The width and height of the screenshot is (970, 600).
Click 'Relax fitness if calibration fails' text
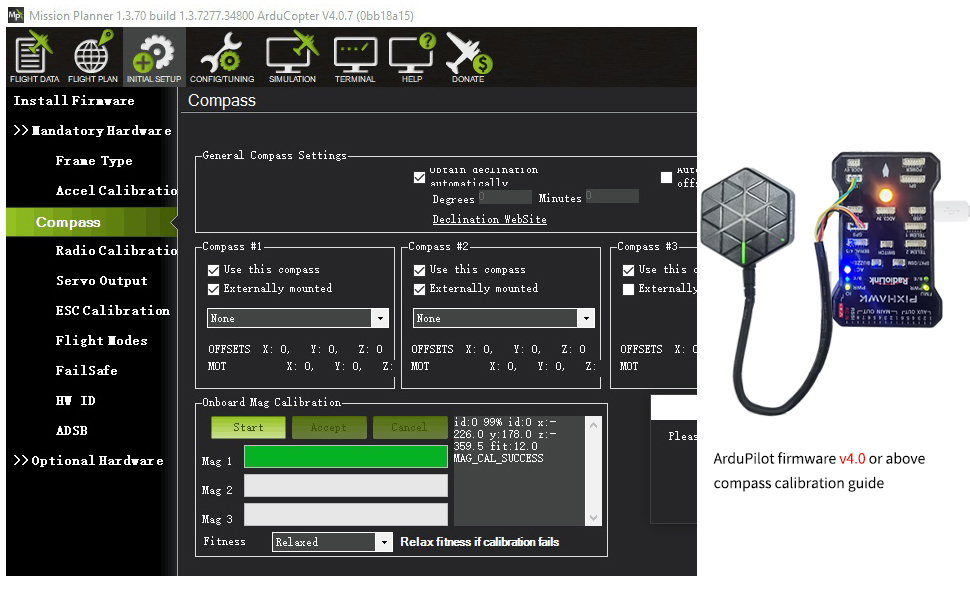(479, 542)
